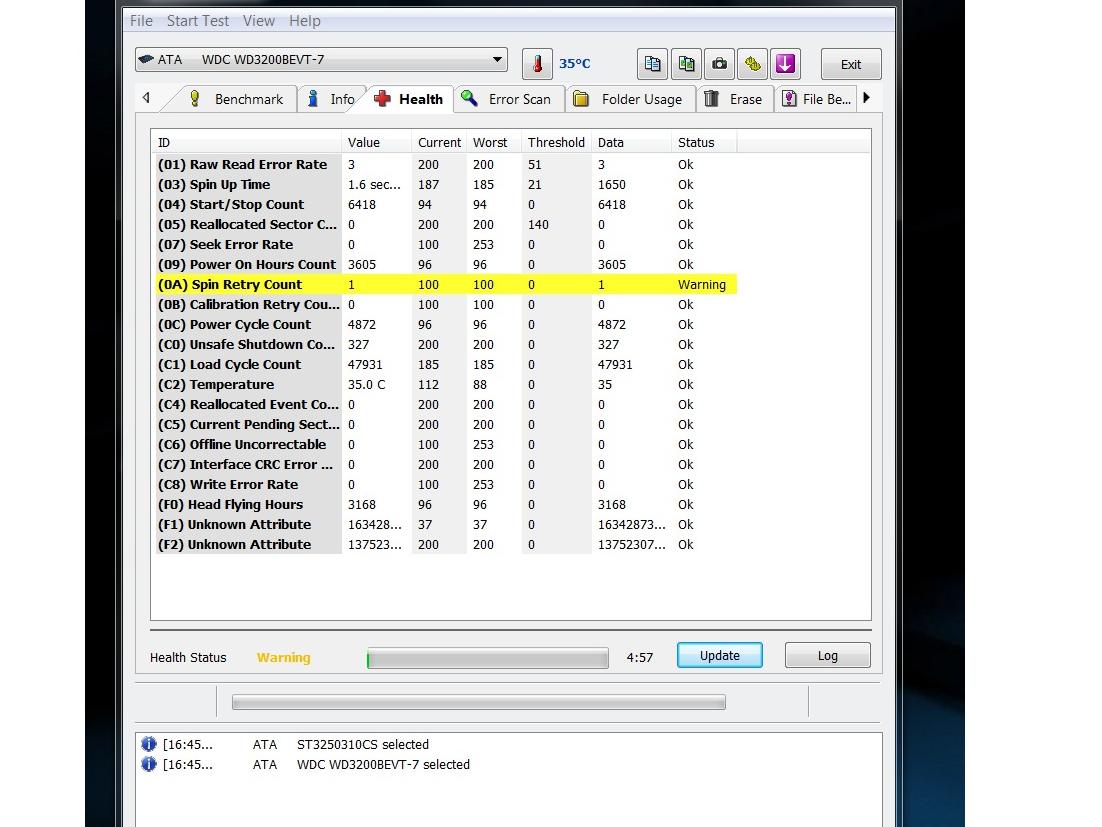The width and height of the screenshot is (1102, 827).
Task: Click the info icon of first log entry
Action: [149, 744]
